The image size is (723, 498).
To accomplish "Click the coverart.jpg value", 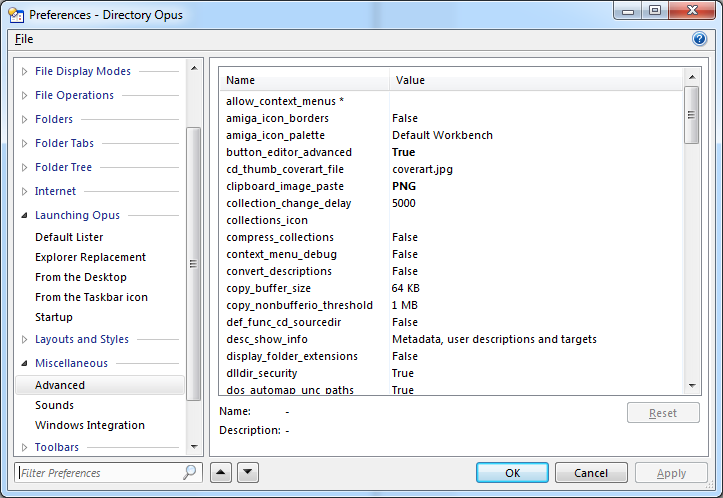I will (422, 170).
